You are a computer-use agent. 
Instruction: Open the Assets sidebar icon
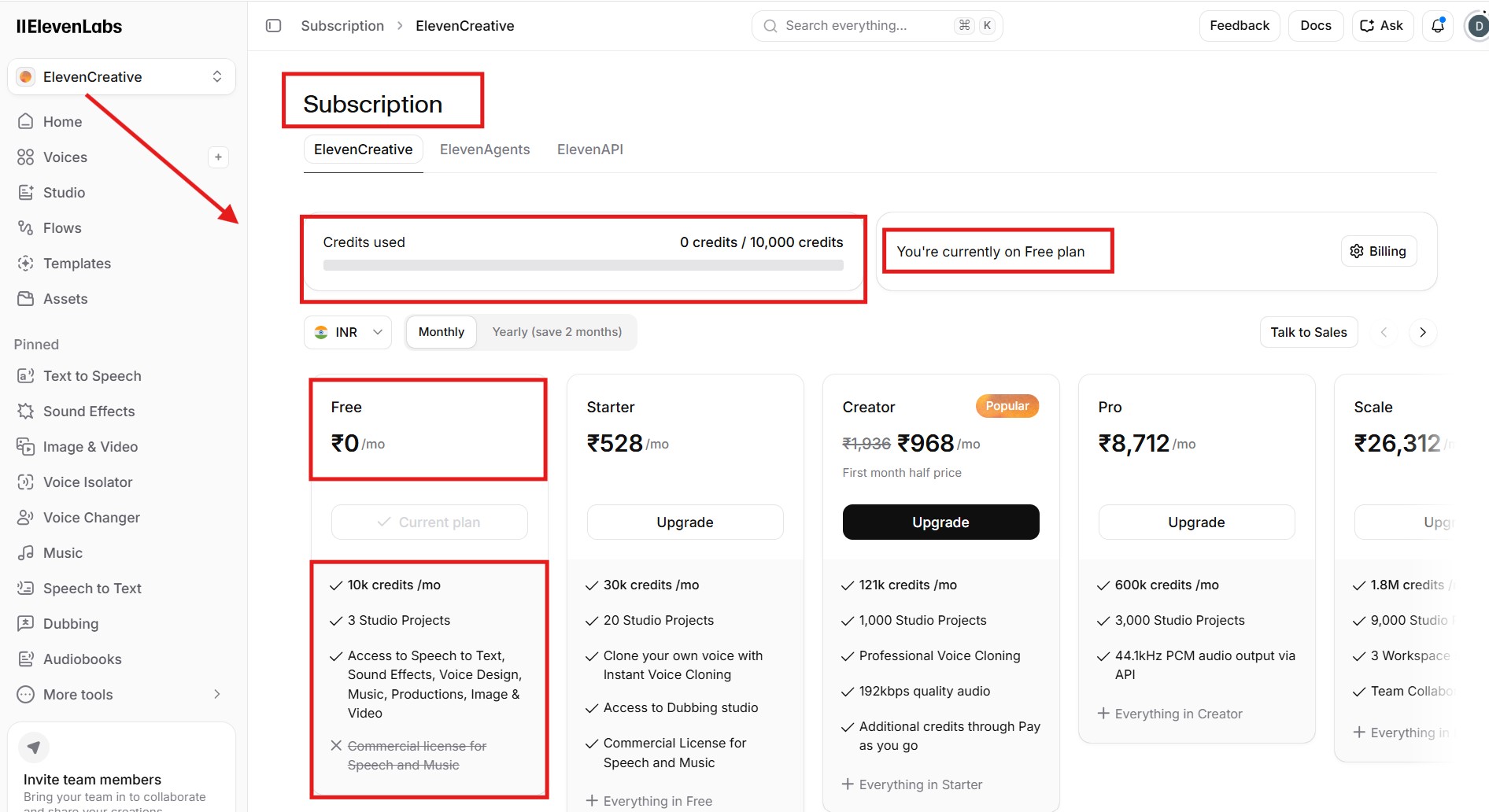[x=26, y=298]
